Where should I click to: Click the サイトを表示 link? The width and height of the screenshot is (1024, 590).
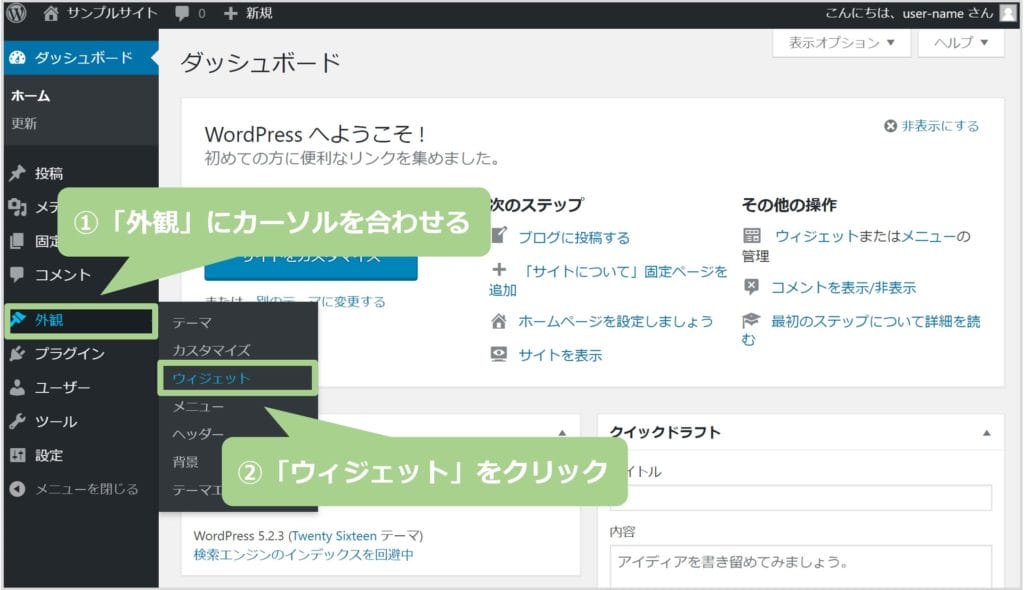click(560, 355)
